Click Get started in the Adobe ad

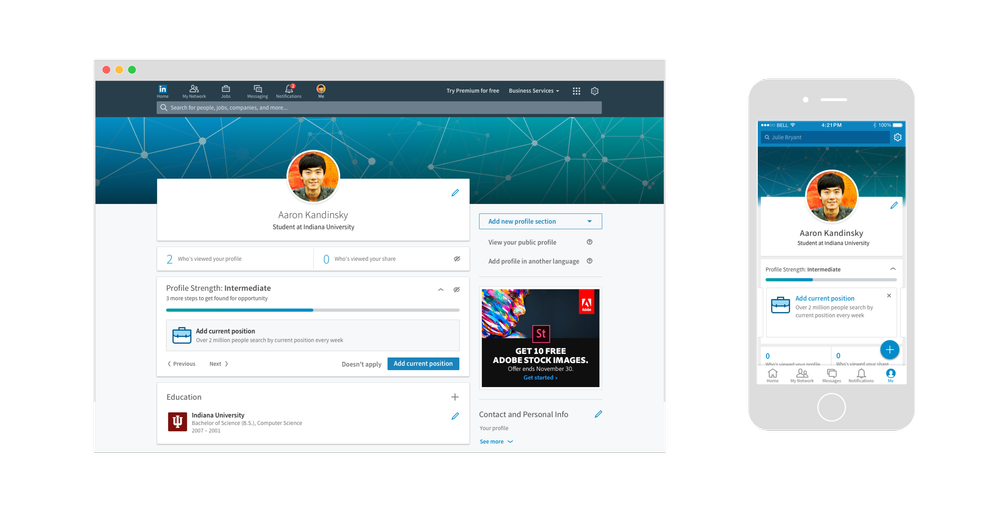pyautogui.click(x=540, y=378)
